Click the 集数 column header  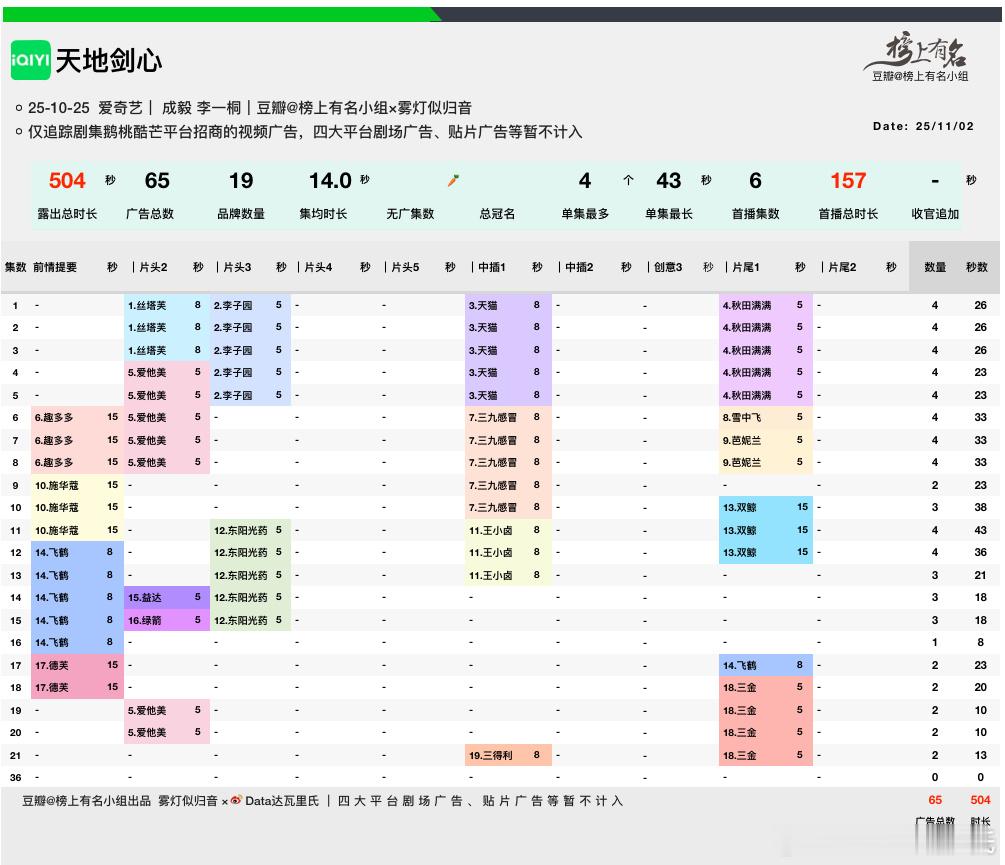(15, 267)
